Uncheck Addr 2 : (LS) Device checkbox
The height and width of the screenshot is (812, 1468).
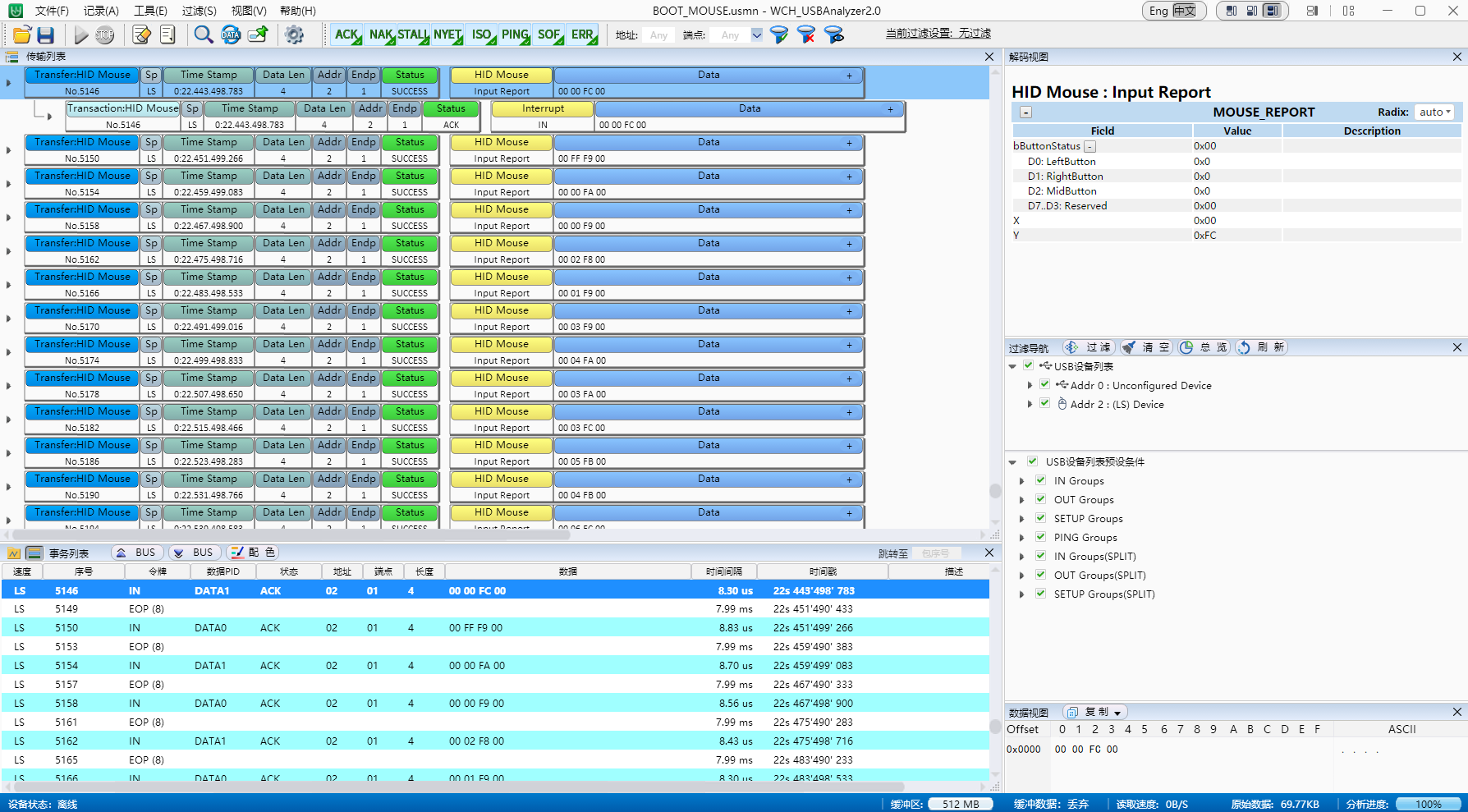point(1044,402)
